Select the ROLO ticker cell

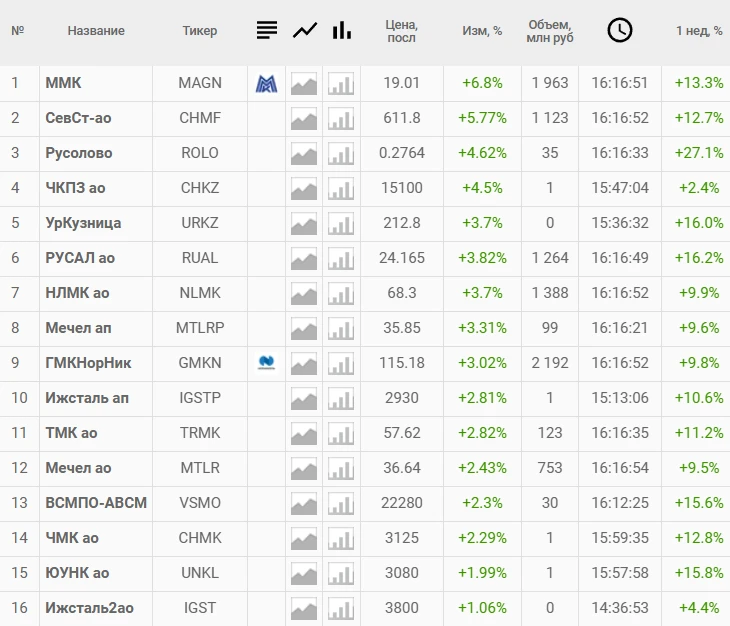point(200,153)
